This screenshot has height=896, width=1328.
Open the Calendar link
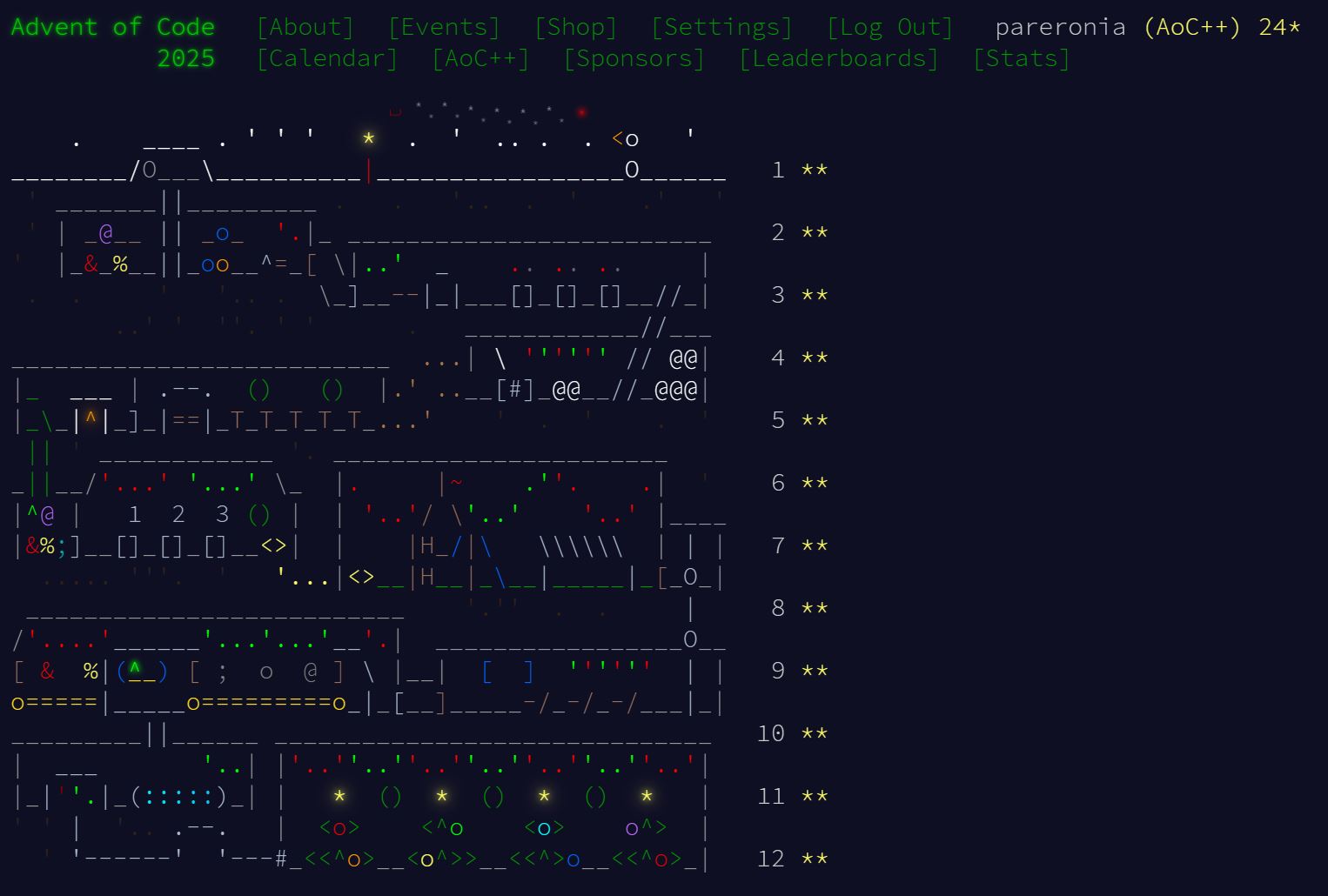pyautogui.click(x=327, y=58)
